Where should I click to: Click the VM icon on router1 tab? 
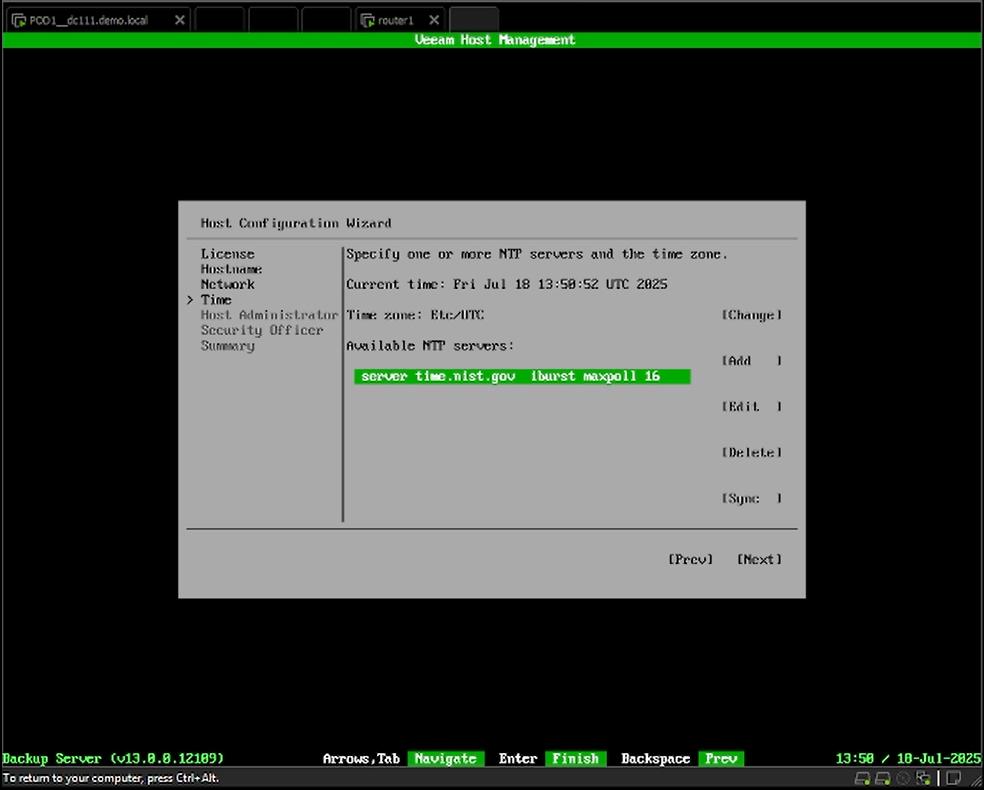[367, 20]
